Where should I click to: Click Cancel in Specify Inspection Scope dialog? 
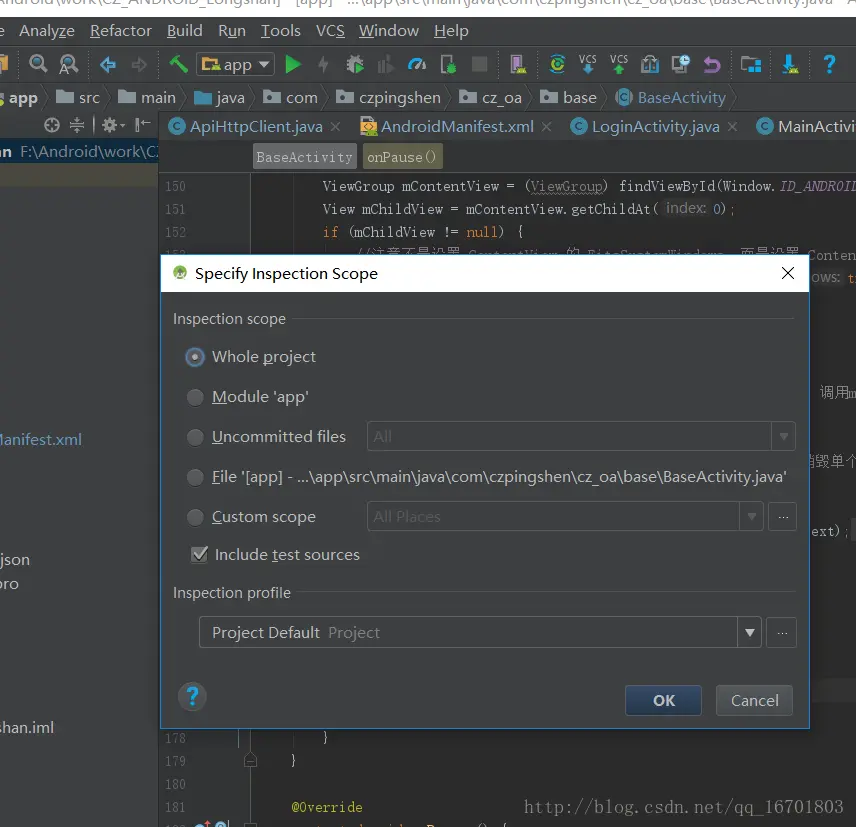pos(754,700)
